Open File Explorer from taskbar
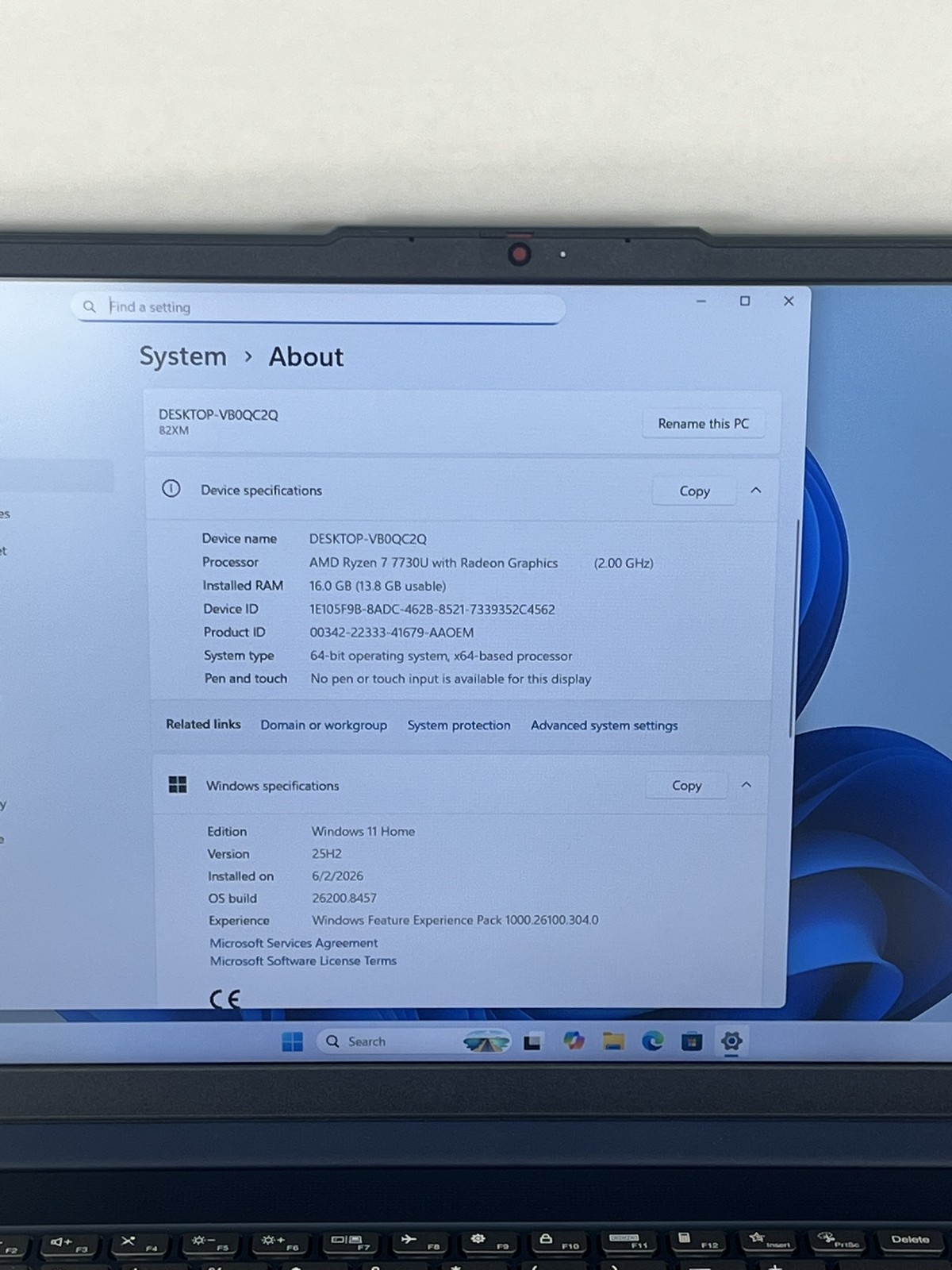This screenshot has width=952, height=1270. (613, 1041)
